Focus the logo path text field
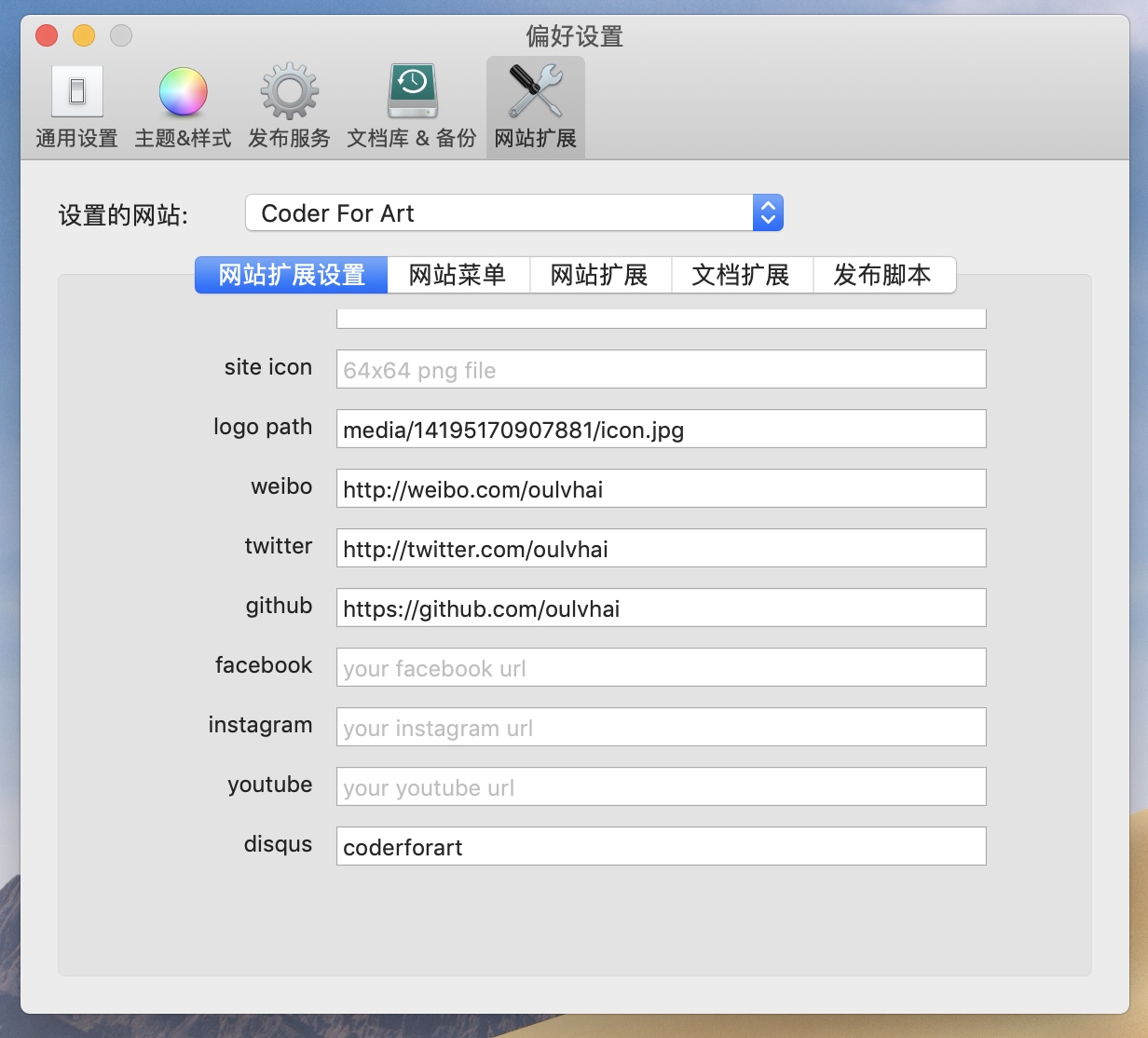Viewport: 1148px width, 1038px height. (x=661, y=430)
